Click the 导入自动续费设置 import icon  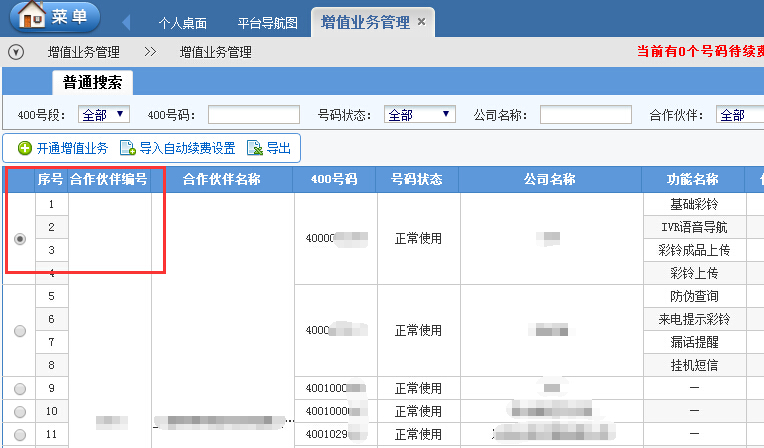(x=128, y=148)
